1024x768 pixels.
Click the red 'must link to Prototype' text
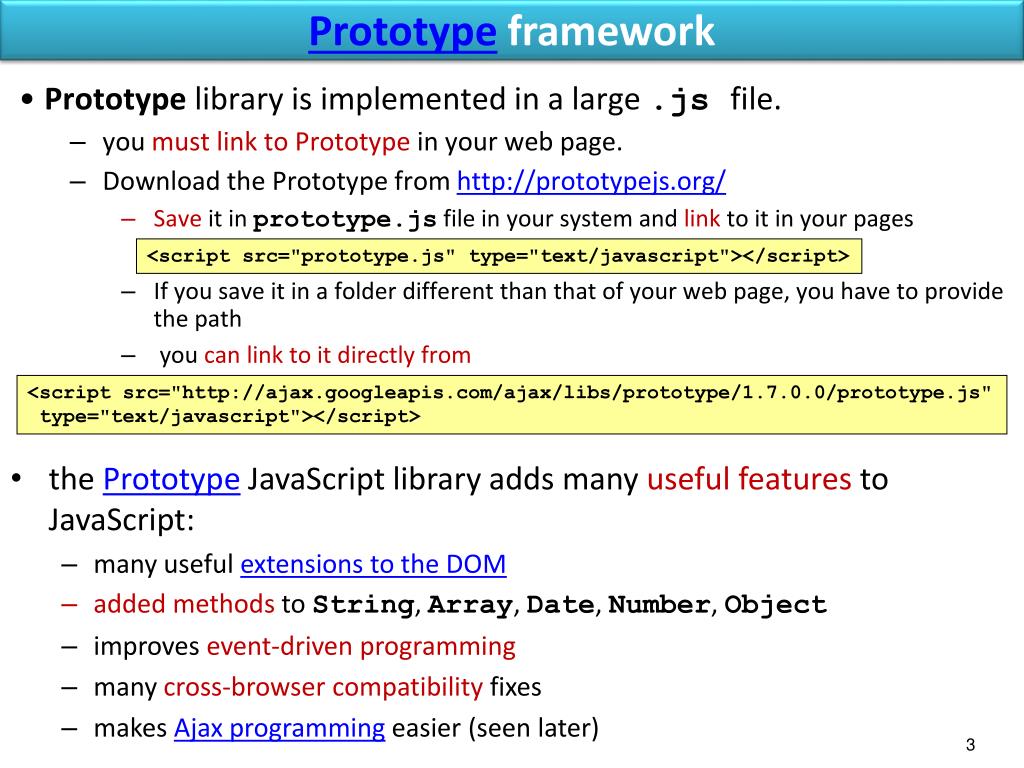pyautogui.click(x=281, y=142)
